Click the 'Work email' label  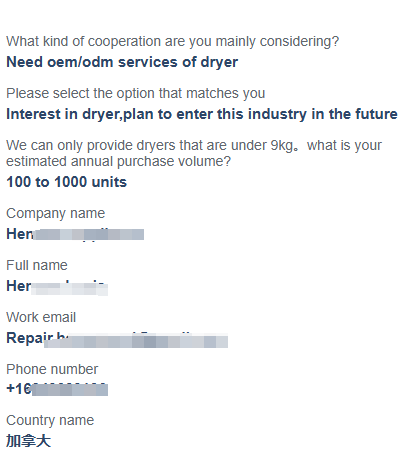[41, 318]
